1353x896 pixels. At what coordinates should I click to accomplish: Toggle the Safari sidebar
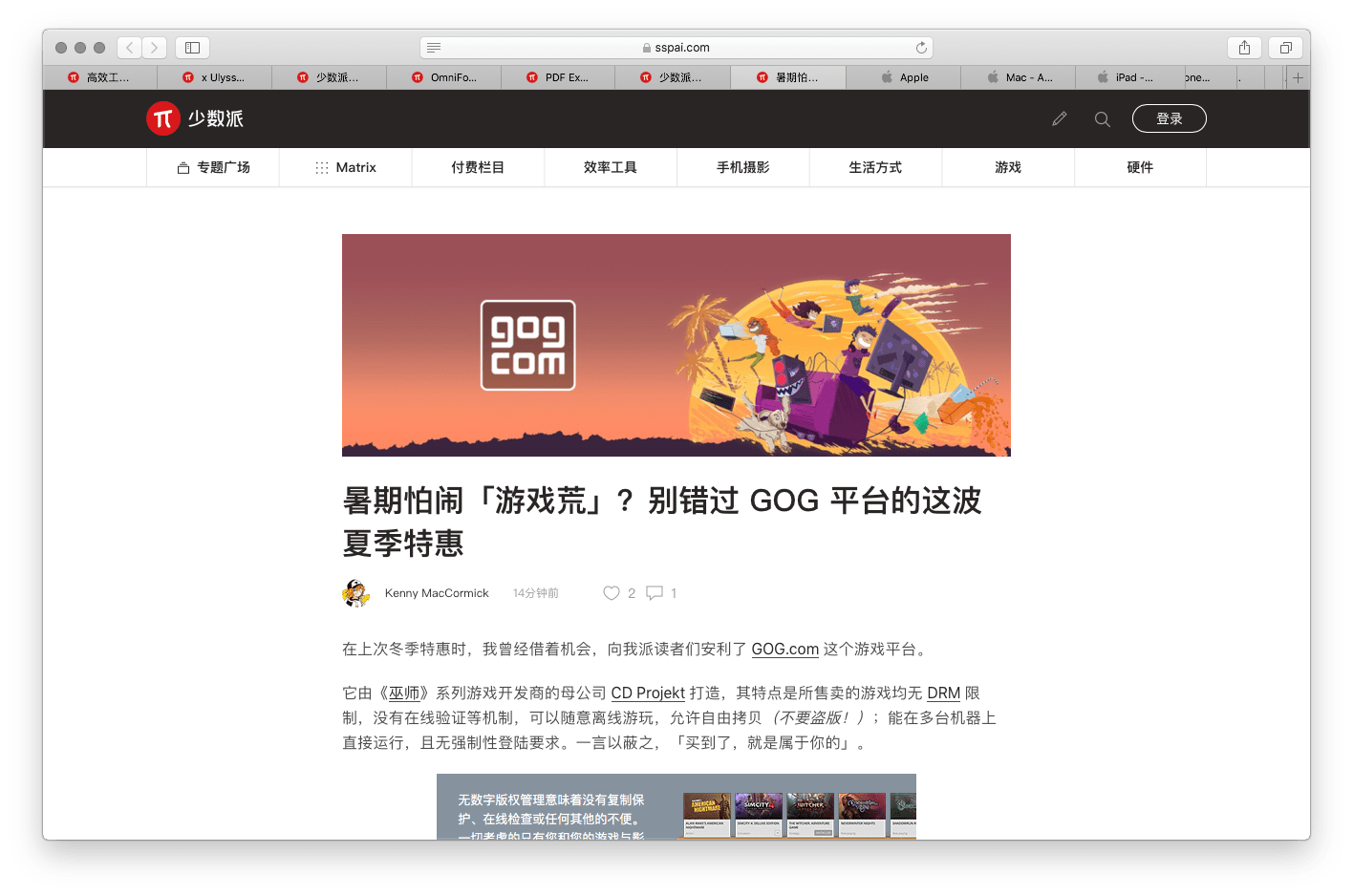tap(192, 48)
